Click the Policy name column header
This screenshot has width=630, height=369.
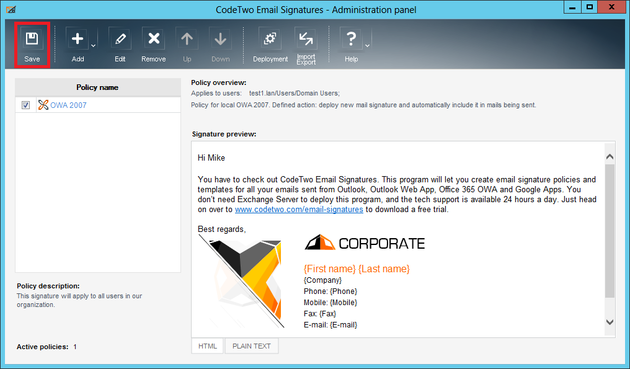[98, 87]
